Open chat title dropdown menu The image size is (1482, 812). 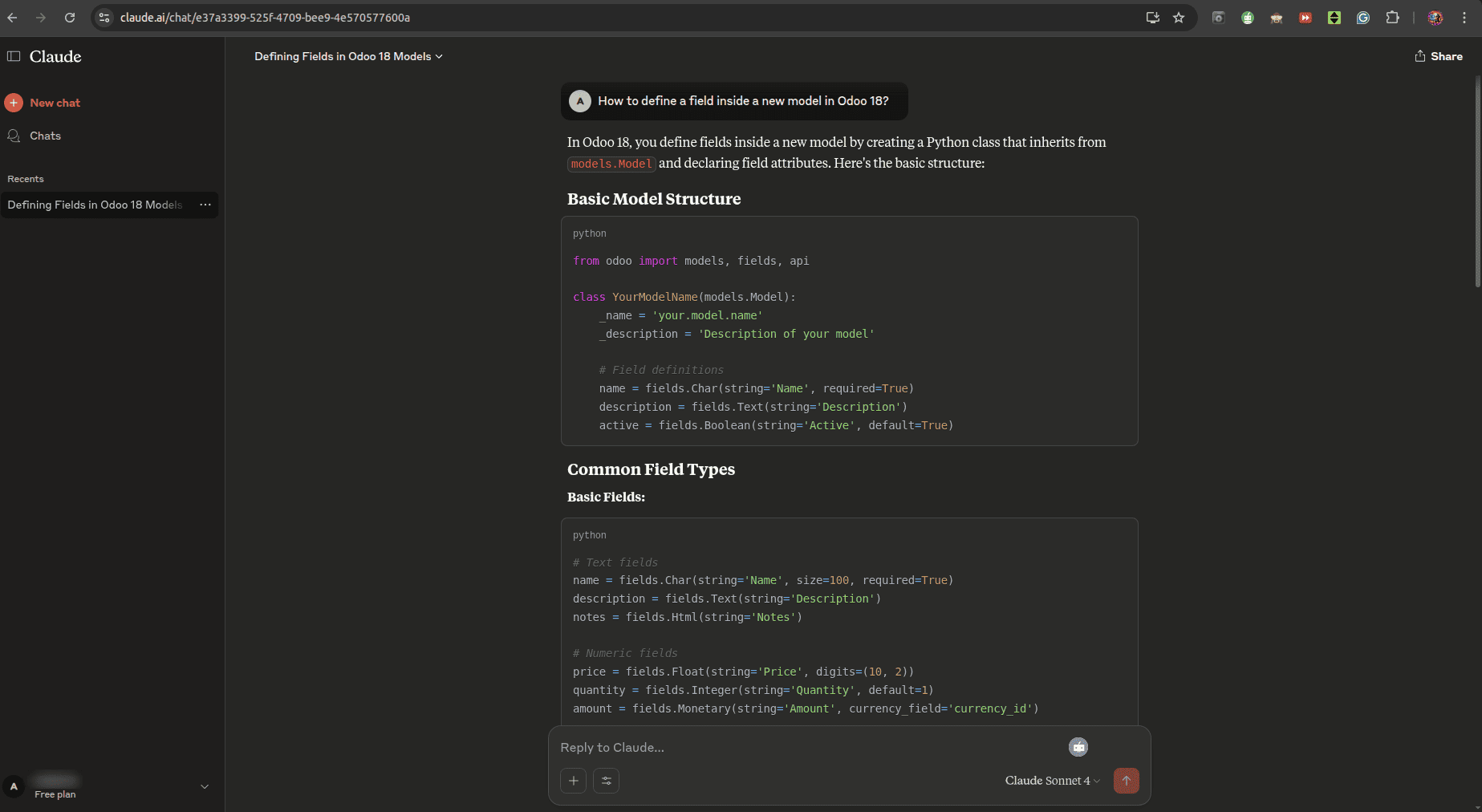coord(348,56)
